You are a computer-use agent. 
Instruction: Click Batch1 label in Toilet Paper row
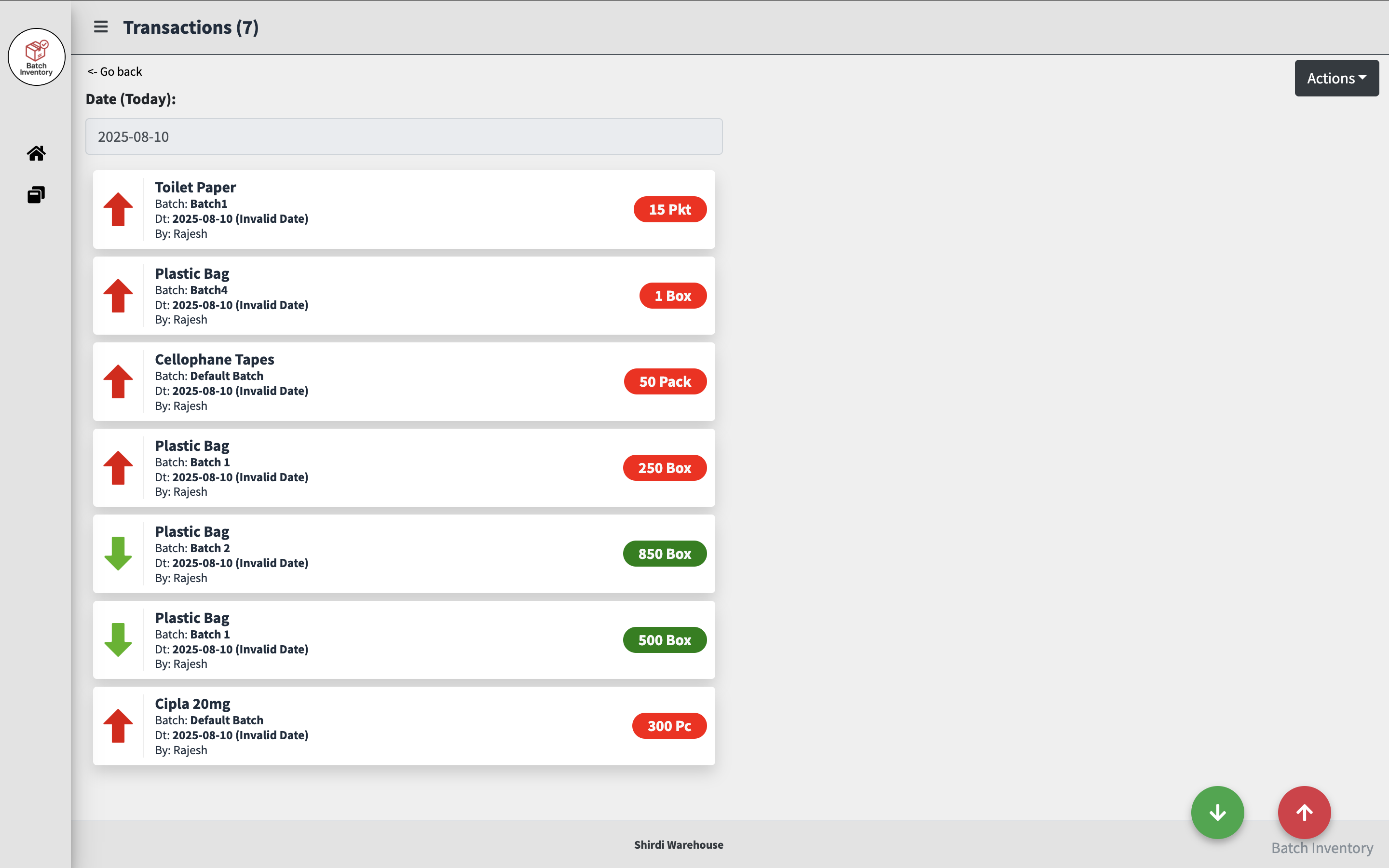tap(209, 204)
